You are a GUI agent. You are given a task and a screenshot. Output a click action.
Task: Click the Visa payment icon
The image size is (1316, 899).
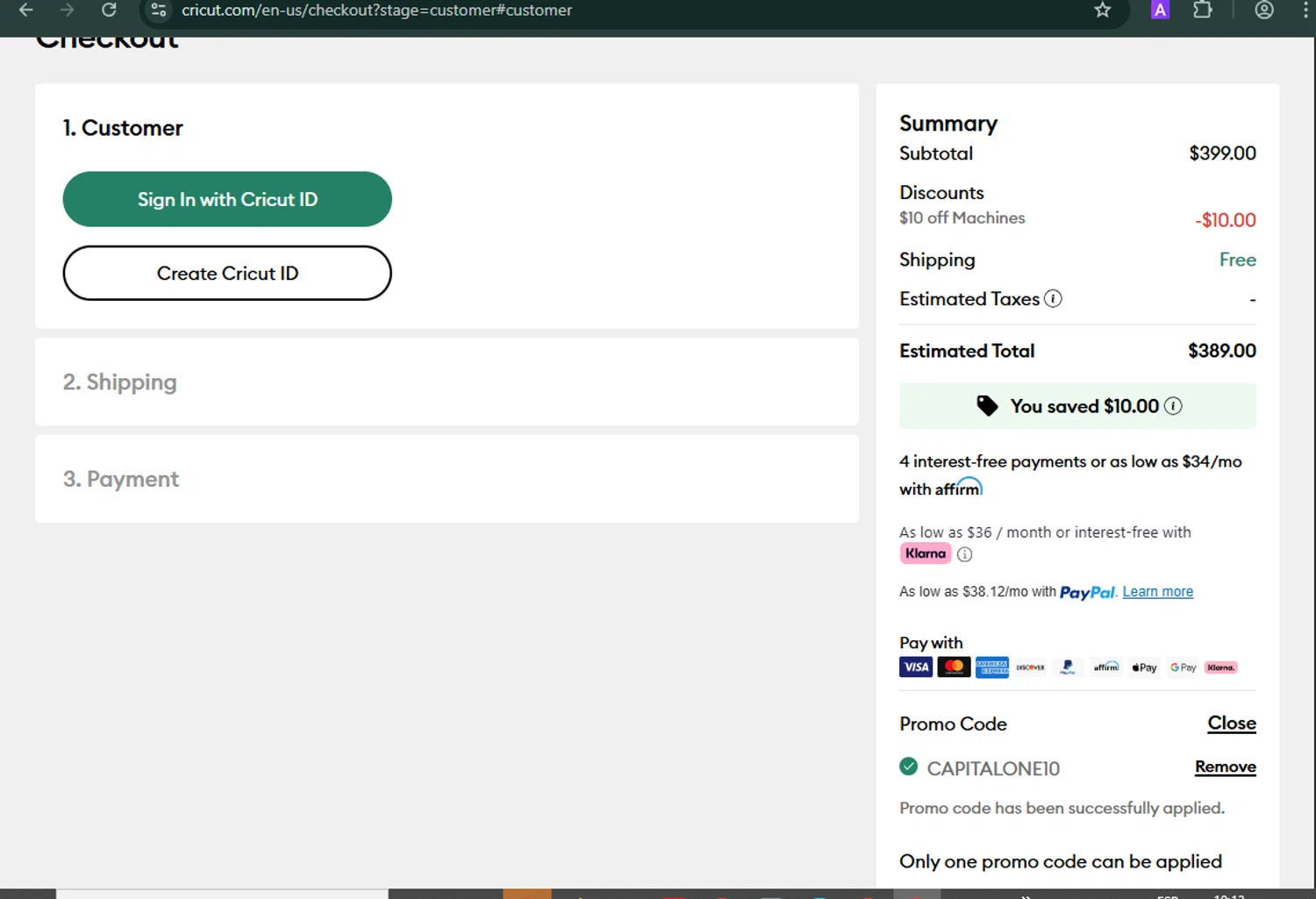(916, 667)
